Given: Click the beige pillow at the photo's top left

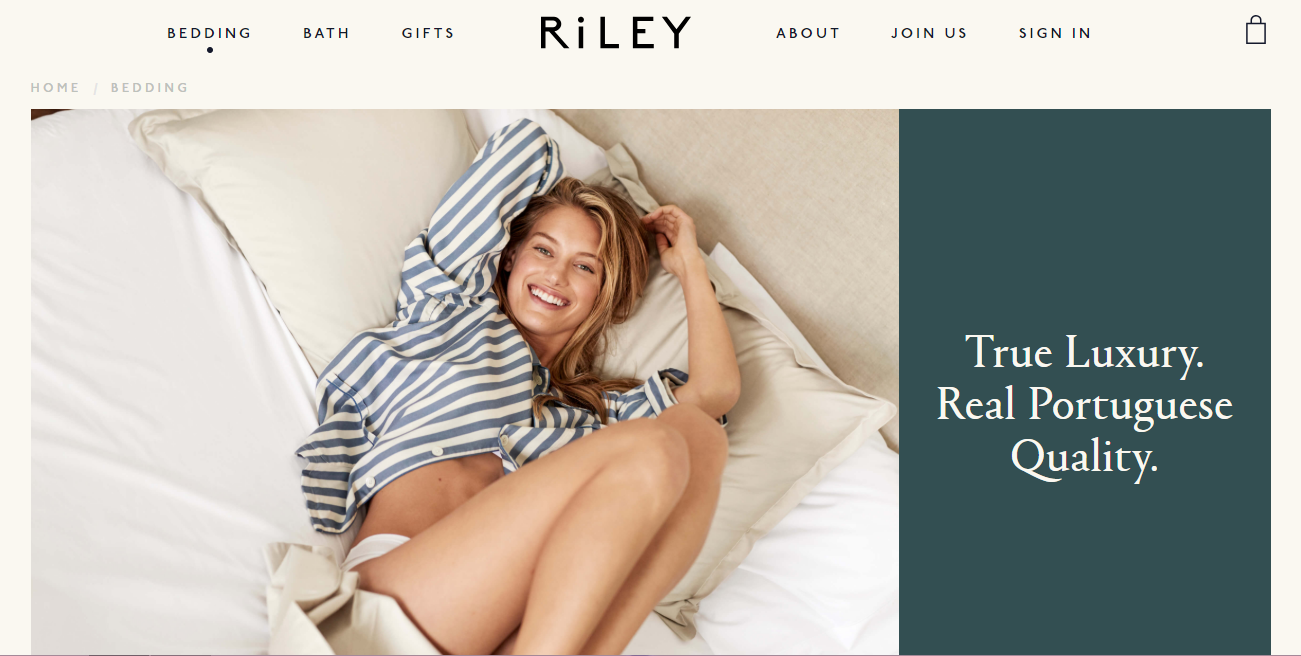Looking at the screenshot, I should [x=310, y=200].
